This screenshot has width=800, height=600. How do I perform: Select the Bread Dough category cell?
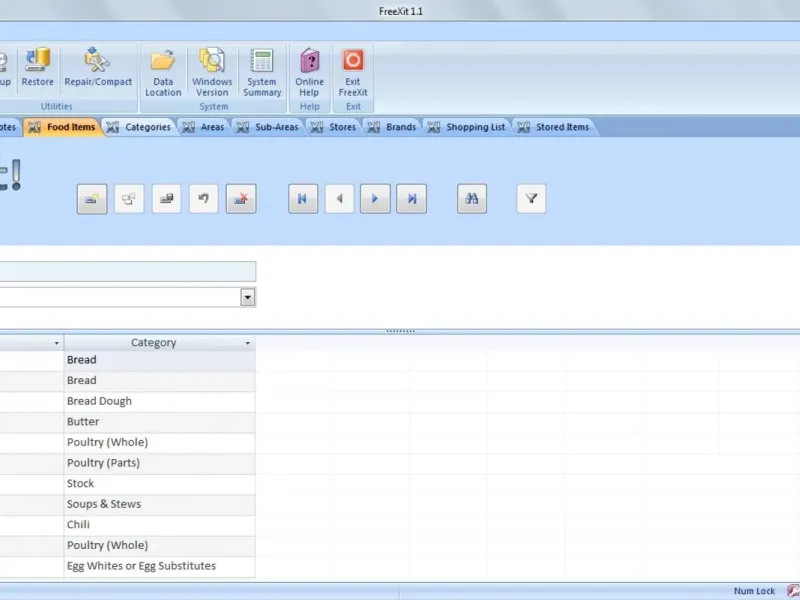point(160,402)
